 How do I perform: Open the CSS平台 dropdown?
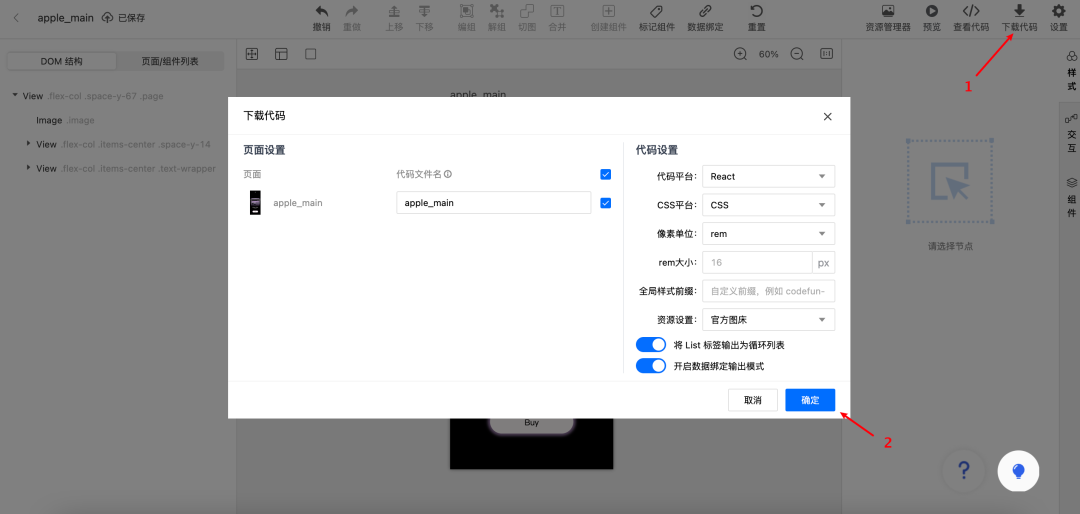tap(769, 205)
